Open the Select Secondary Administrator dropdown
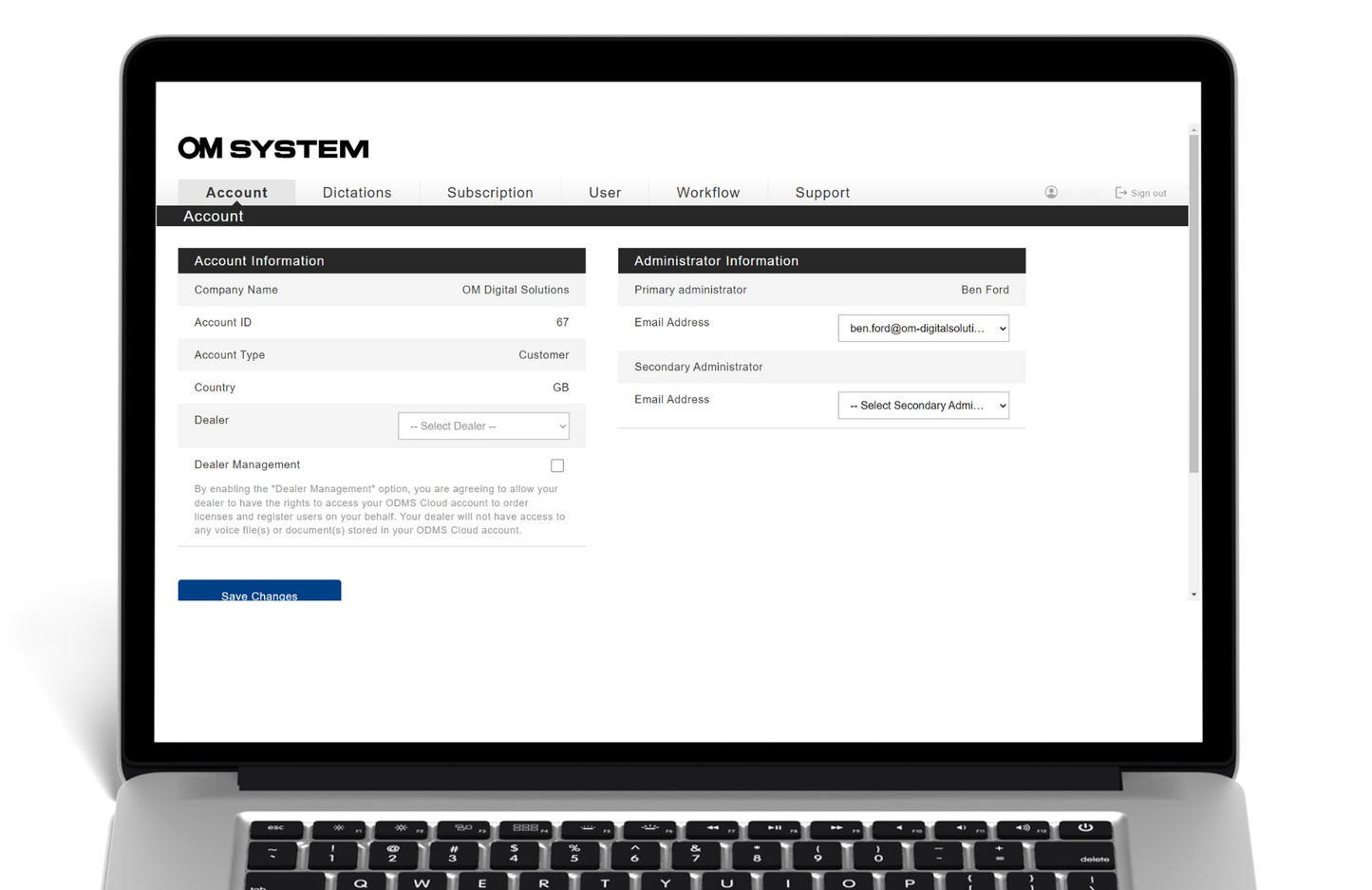This screenshot has height=890, width=1372. tap(923, 406)
